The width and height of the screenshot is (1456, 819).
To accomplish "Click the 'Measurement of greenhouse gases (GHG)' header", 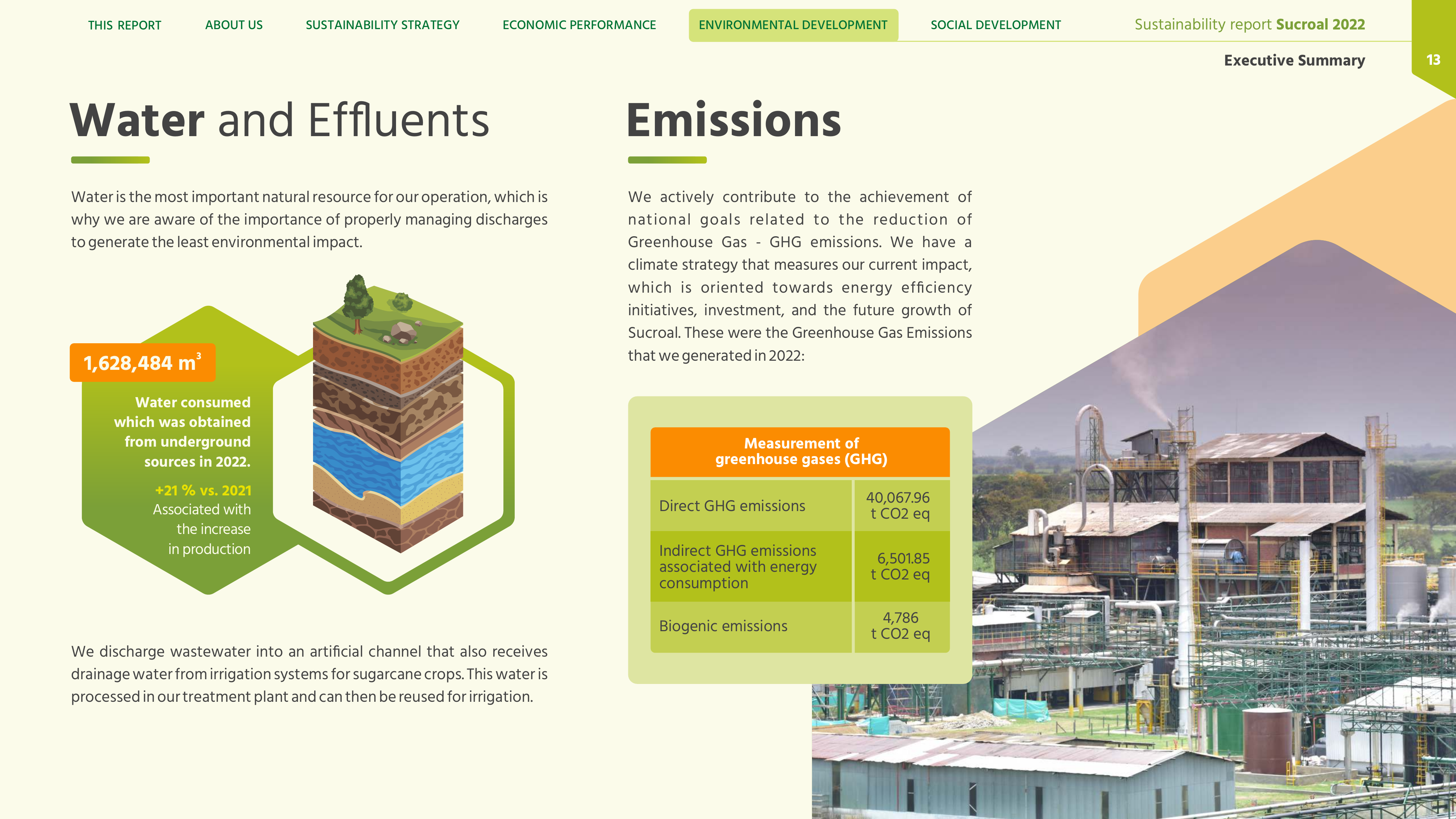I will tap(800, 452).
